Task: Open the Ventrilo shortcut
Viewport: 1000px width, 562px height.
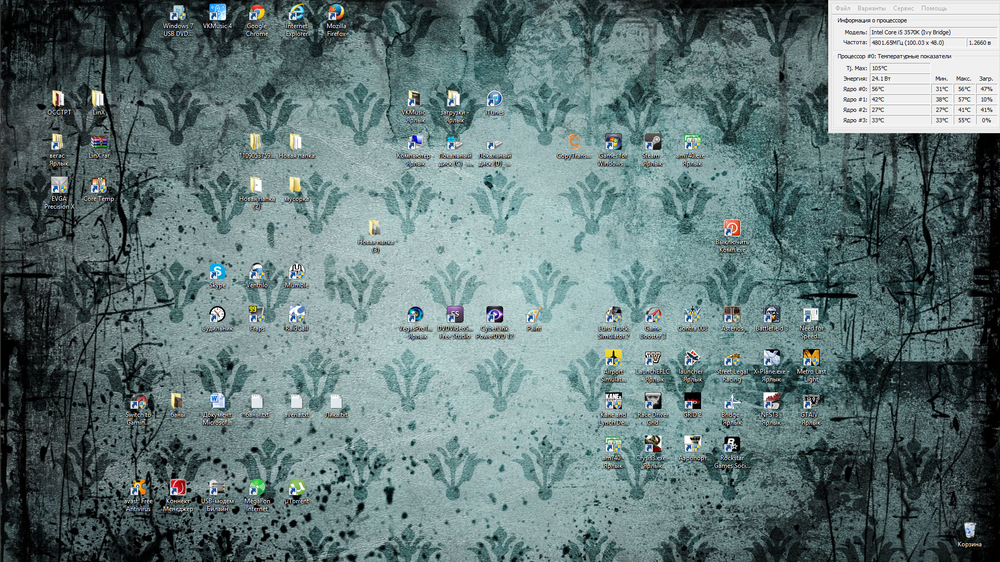Action: click(257, 276)
